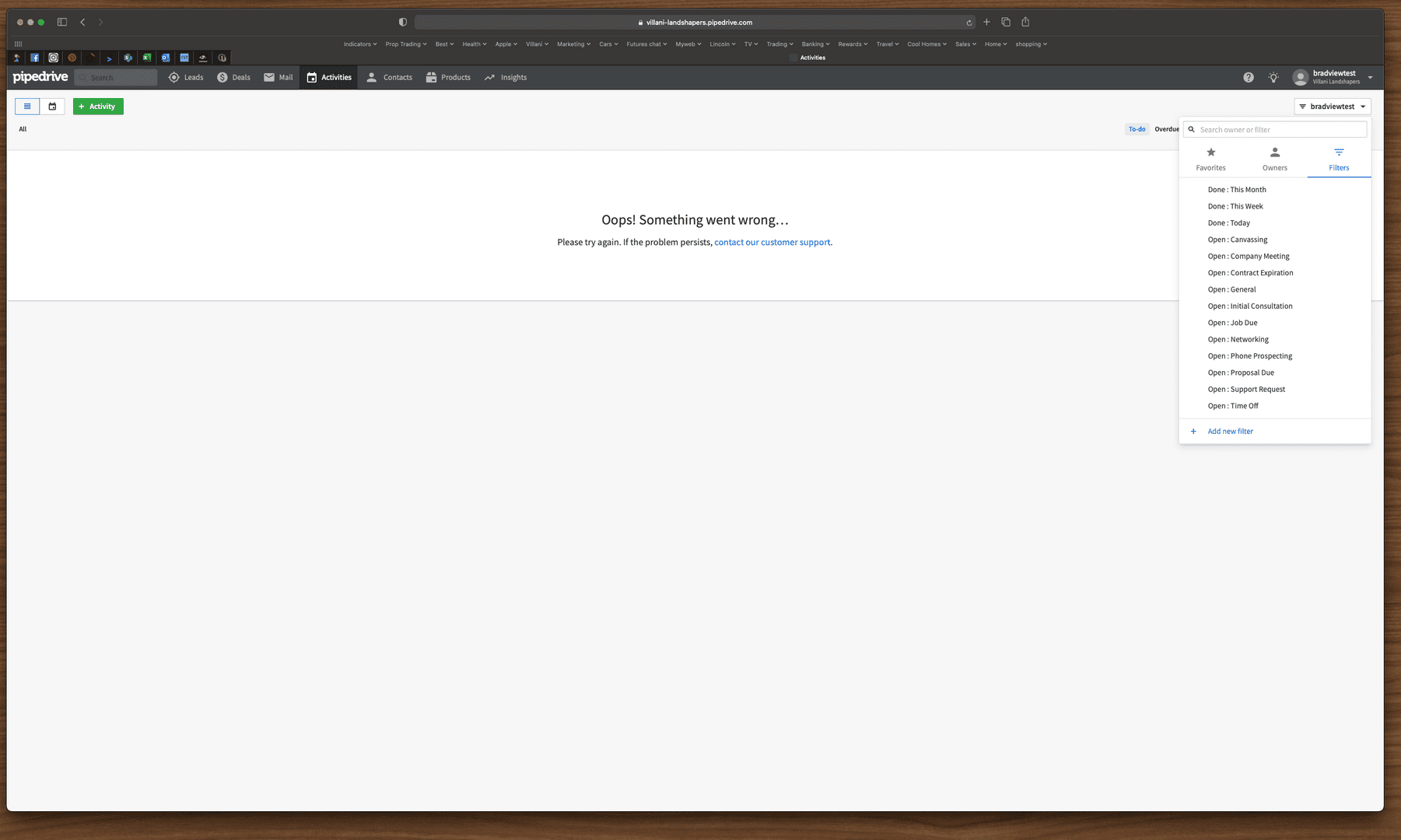Expand the Futures chat bookmarks folder
This screenshot has width=1401, height=840.
[x=646, y=44]
